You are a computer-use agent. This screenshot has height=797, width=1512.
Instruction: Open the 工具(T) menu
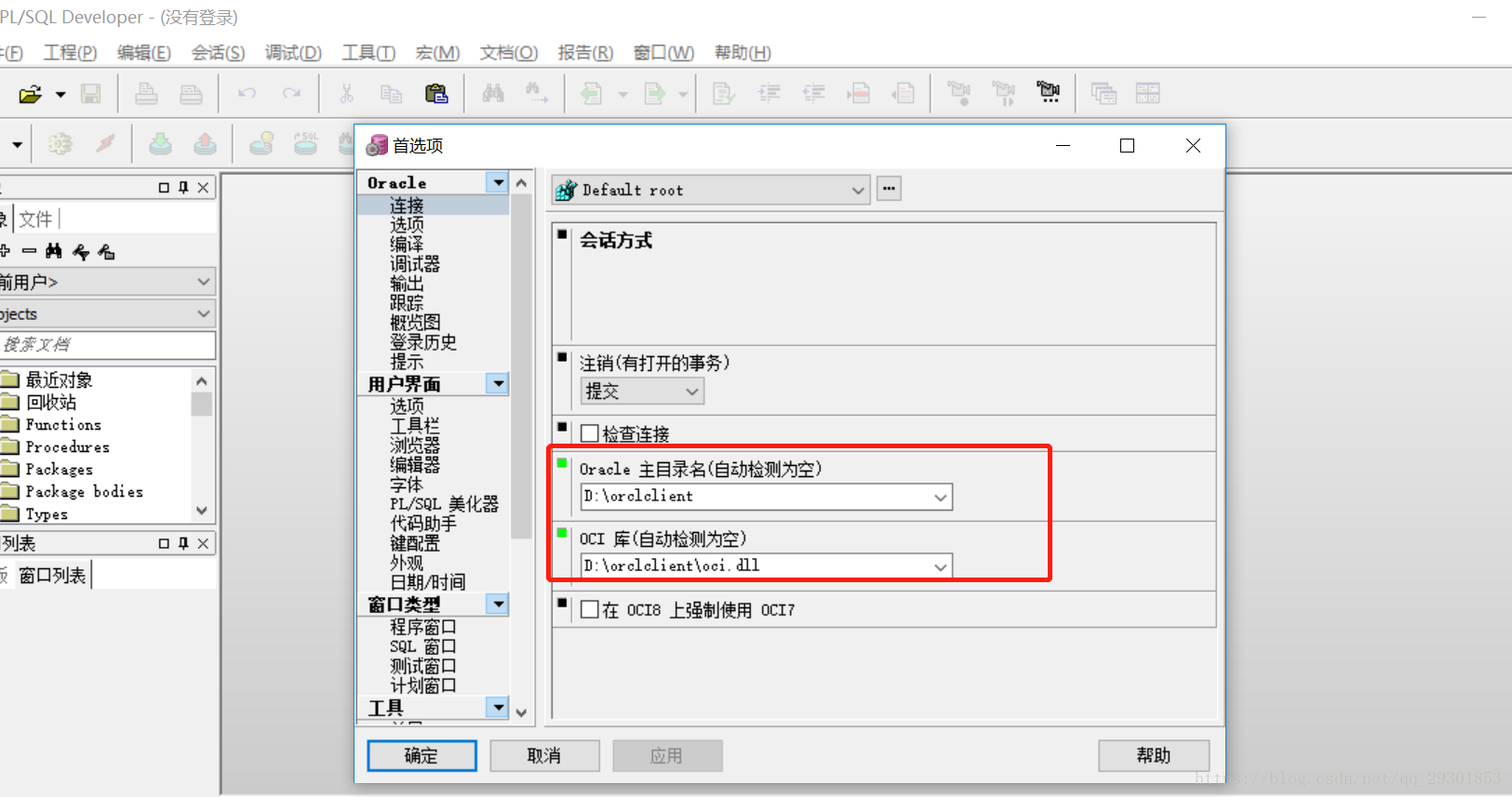(x=368, y=53)
